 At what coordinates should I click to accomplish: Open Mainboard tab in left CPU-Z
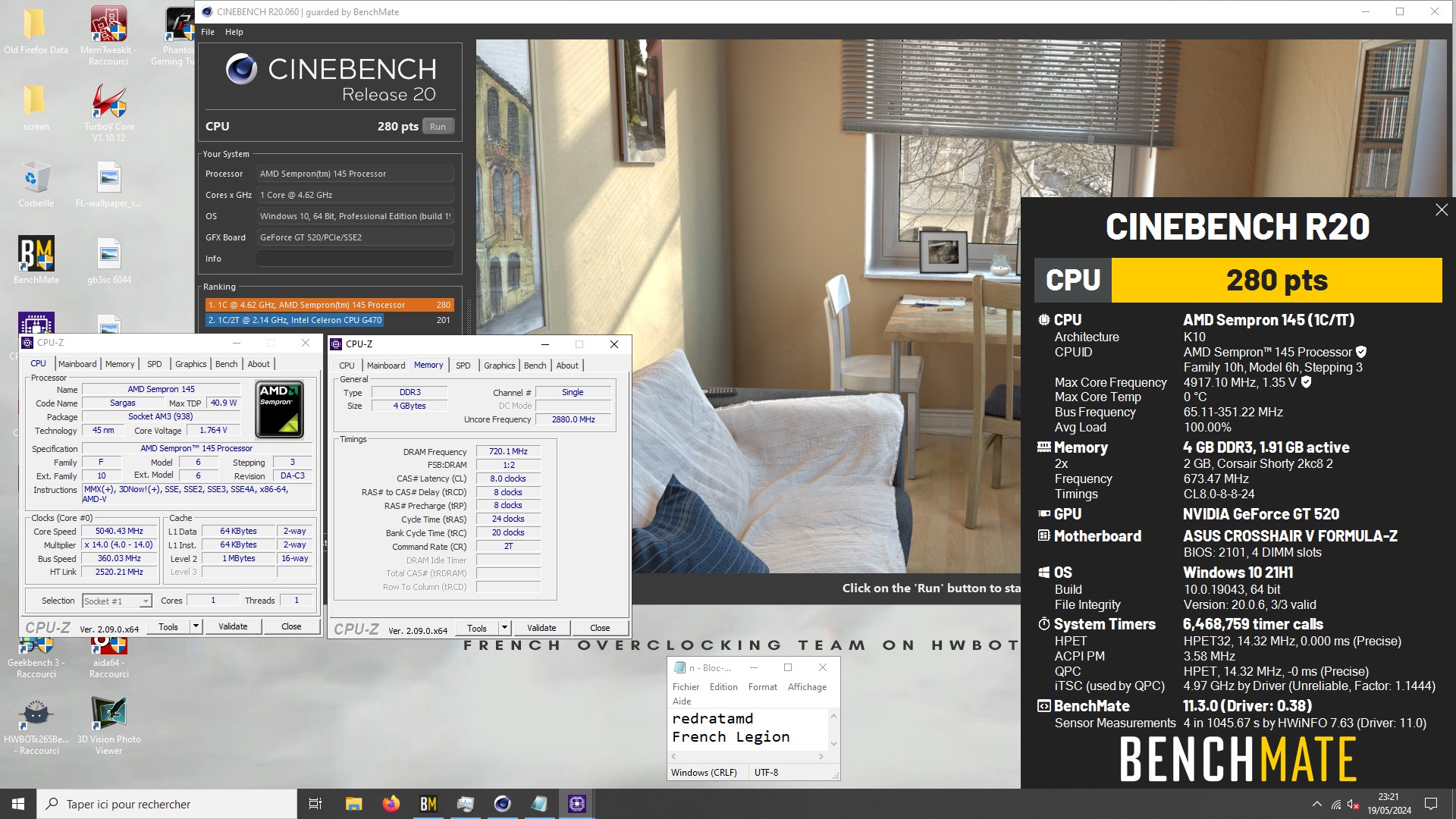pyautogui.click(x=77, y=364)
